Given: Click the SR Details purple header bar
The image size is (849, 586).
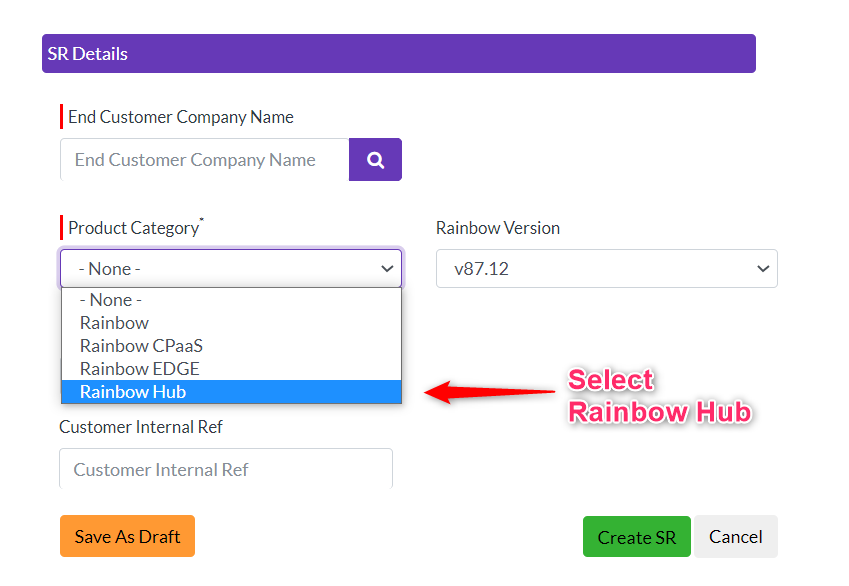Looking at the screenshot, I should coord(398,54).
